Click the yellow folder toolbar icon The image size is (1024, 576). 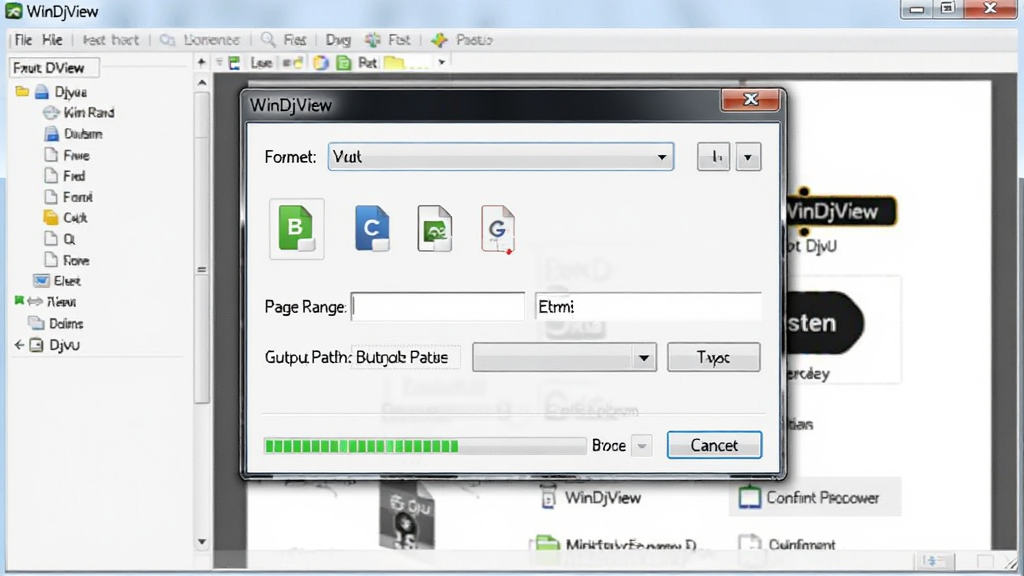[x=394, y=63]
